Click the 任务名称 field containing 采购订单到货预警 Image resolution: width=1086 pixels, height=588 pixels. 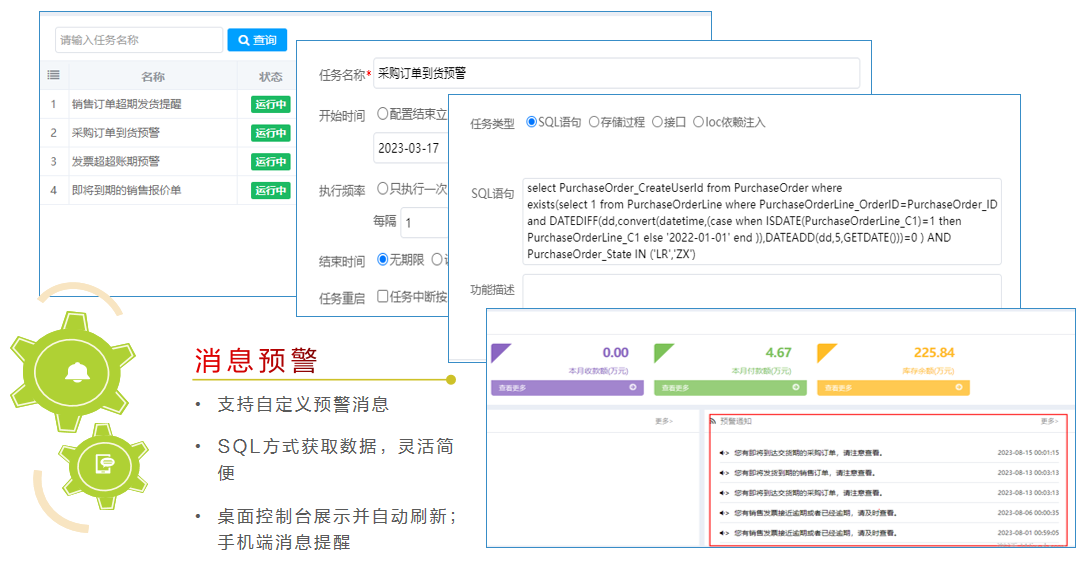616,73
